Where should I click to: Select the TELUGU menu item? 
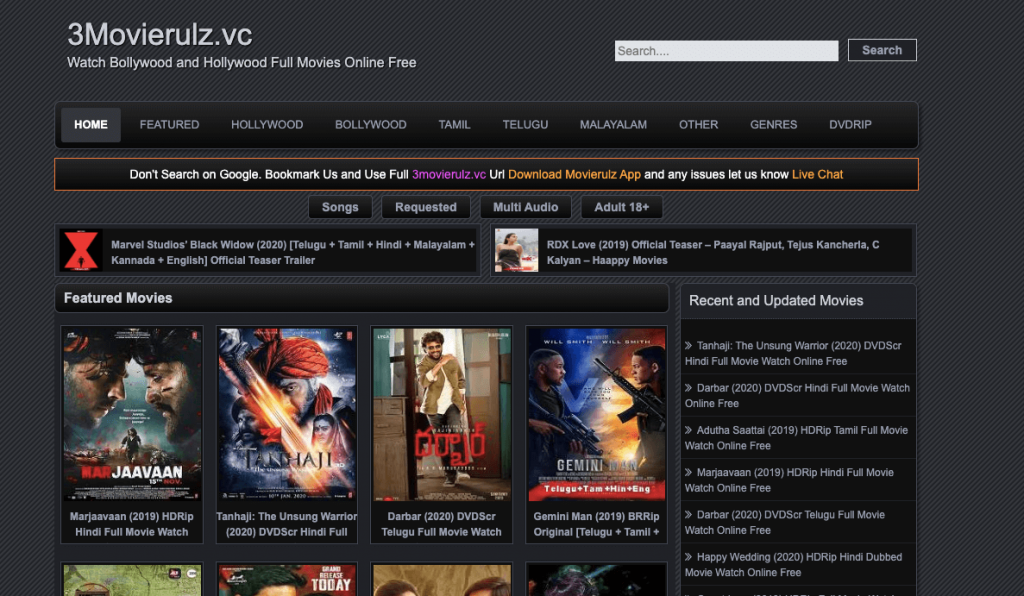click(x=525, y=125)
